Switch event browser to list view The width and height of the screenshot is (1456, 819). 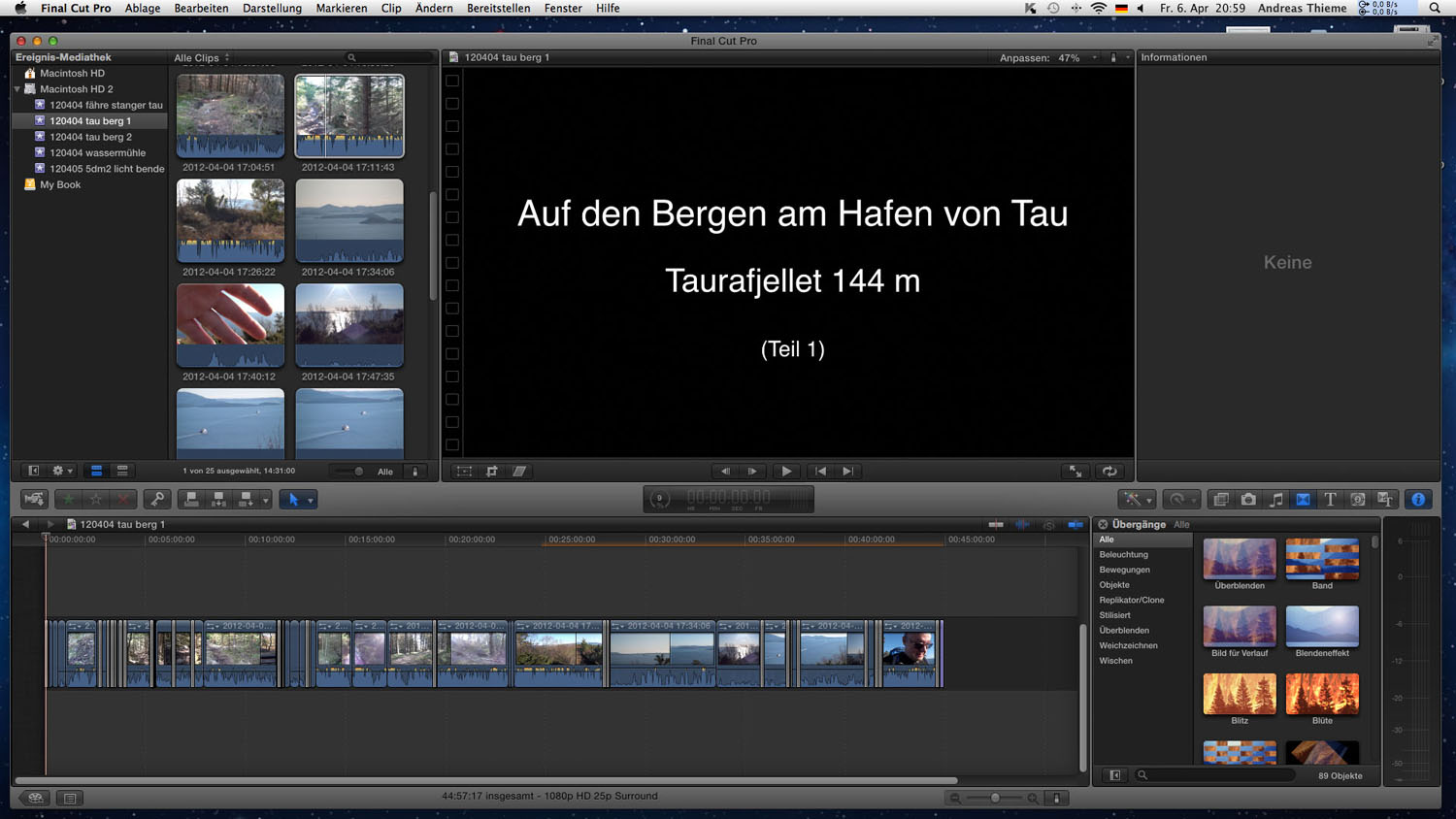click(122, 471)
